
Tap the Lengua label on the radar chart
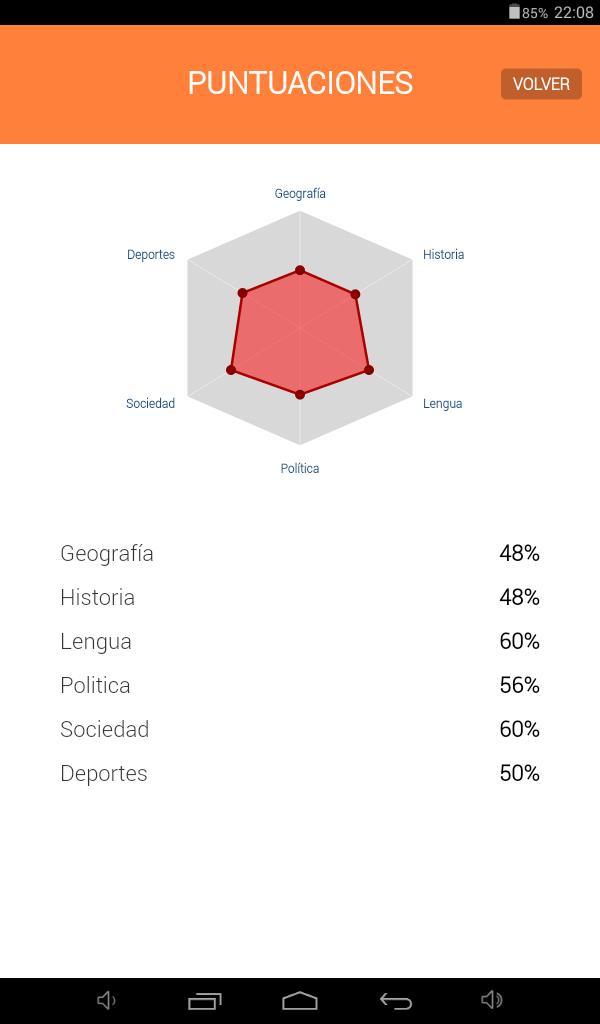[442, 404]
